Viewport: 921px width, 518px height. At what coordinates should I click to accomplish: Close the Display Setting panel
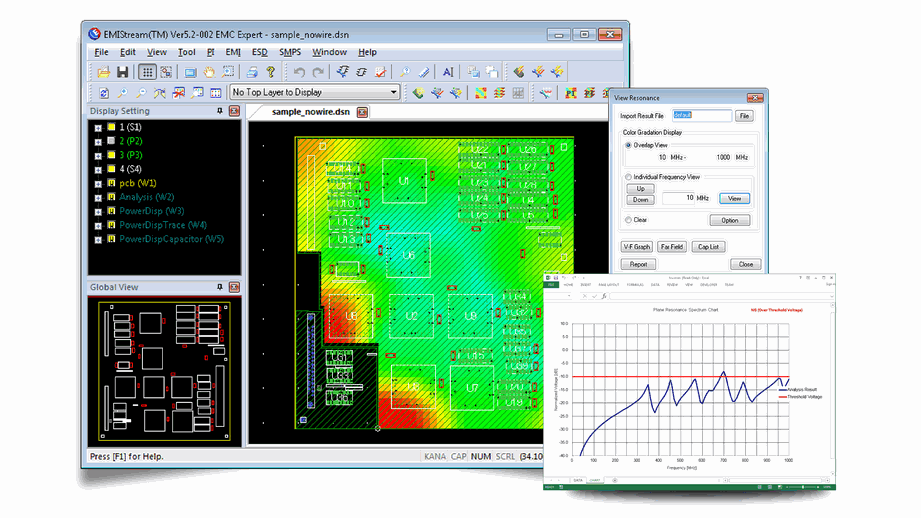tap(234, 111)
